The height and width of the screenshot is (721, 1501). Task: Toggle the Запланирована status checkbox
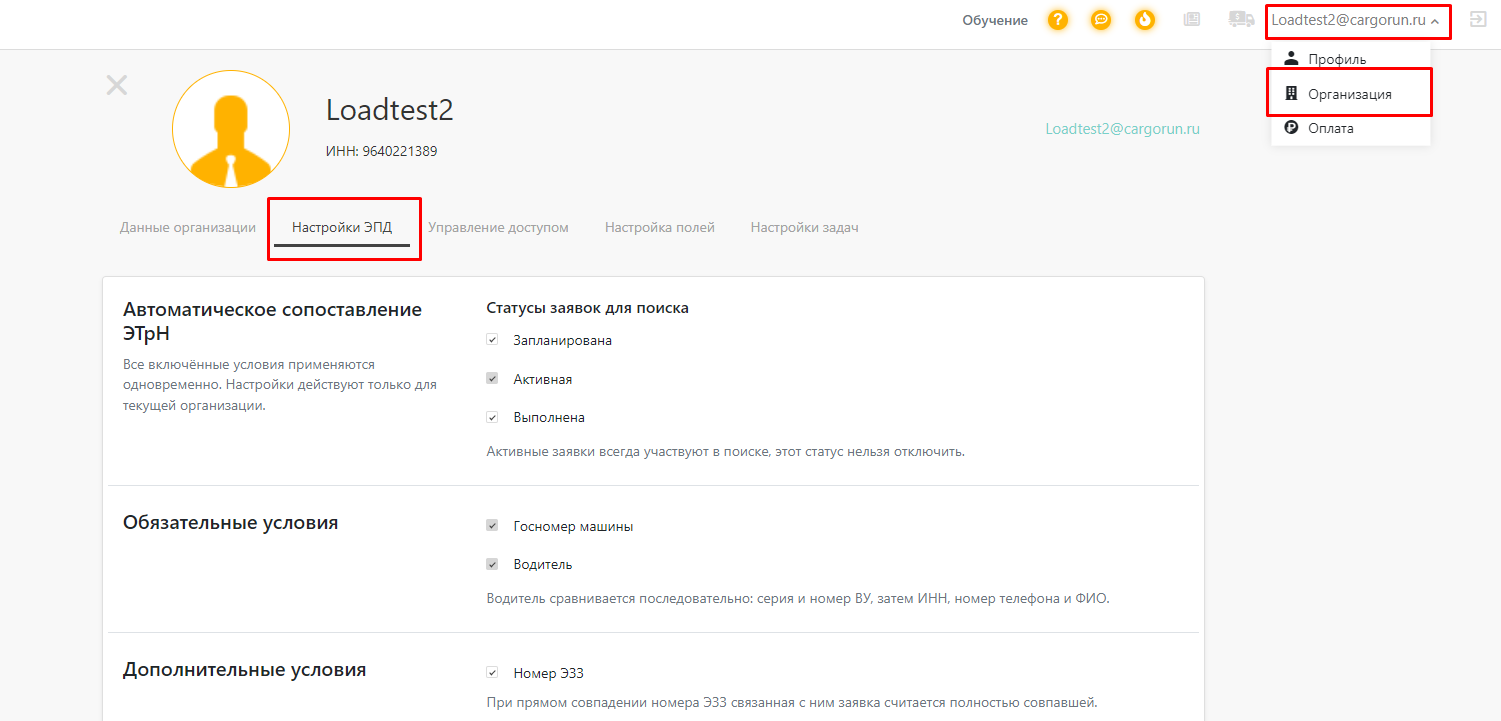(x=492, y=340)
